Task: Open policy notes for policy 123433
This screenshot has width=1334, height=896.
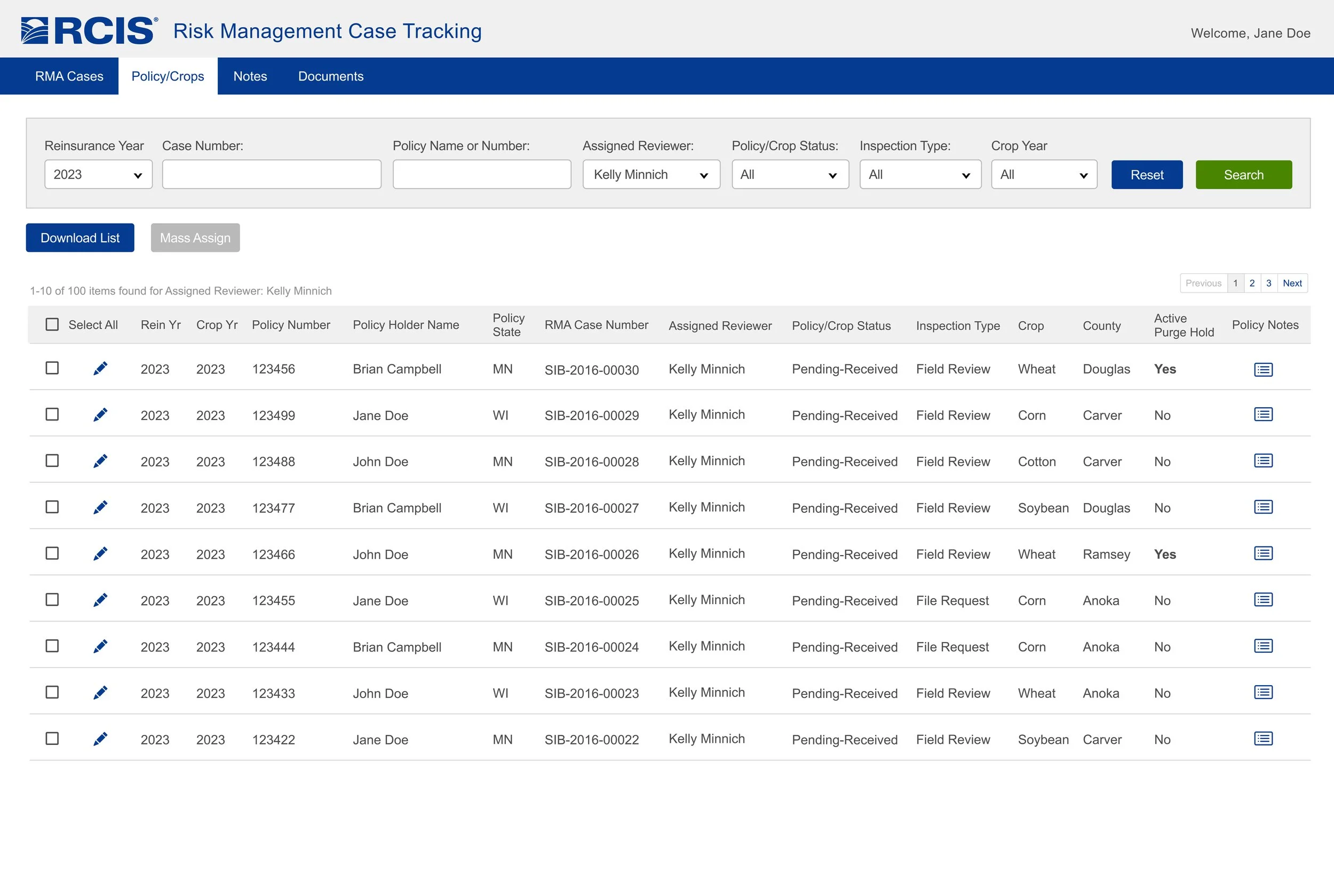Action: pyautogui.click(x=1262, y=693)
